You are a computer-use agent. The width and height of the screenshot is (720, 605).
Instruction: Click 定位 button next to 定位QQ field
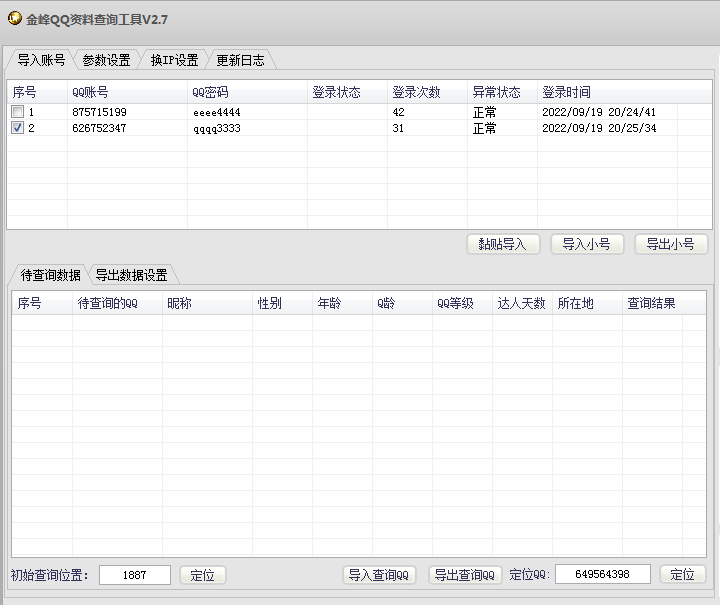coord(682,574)
